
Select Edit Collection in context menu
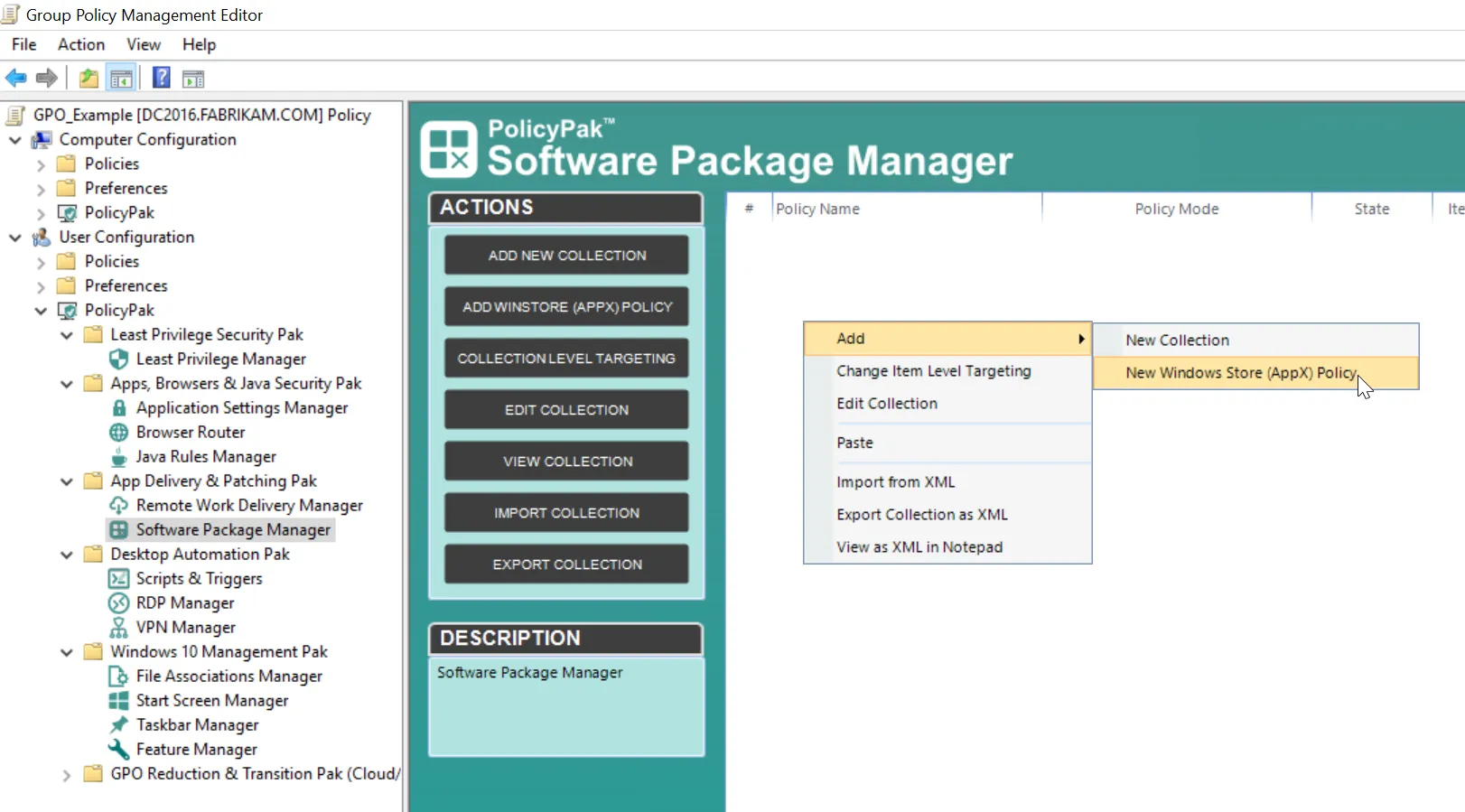pos(947,404)
